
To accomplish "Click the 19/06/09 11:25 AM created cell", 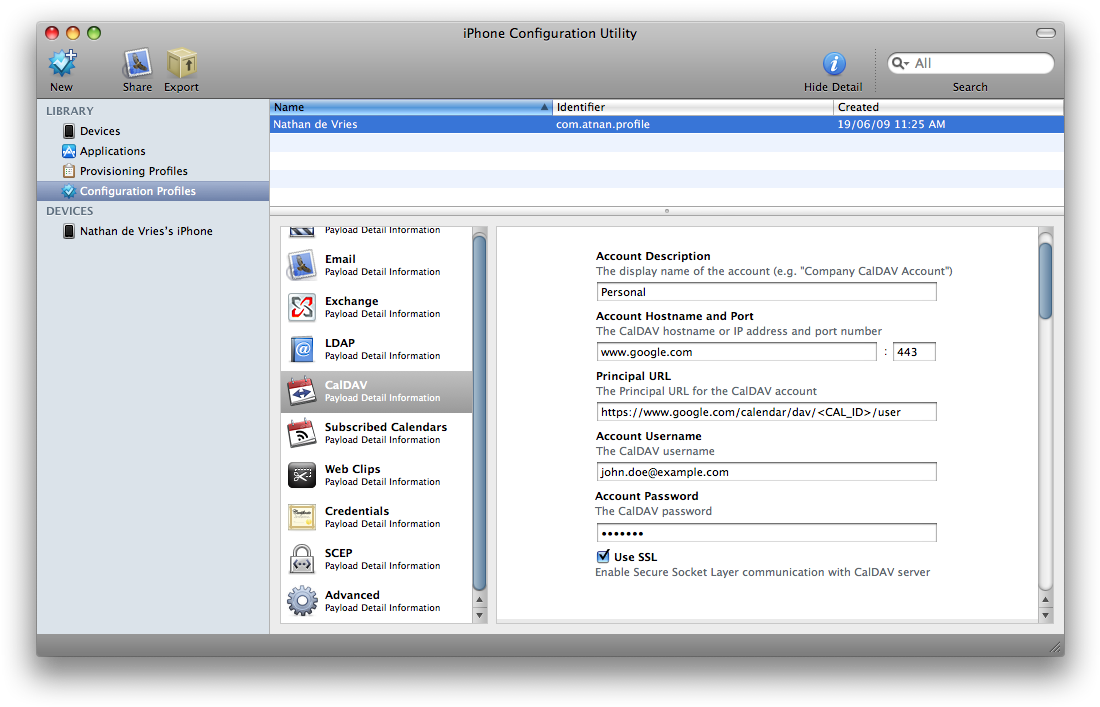I will [891, 124].
